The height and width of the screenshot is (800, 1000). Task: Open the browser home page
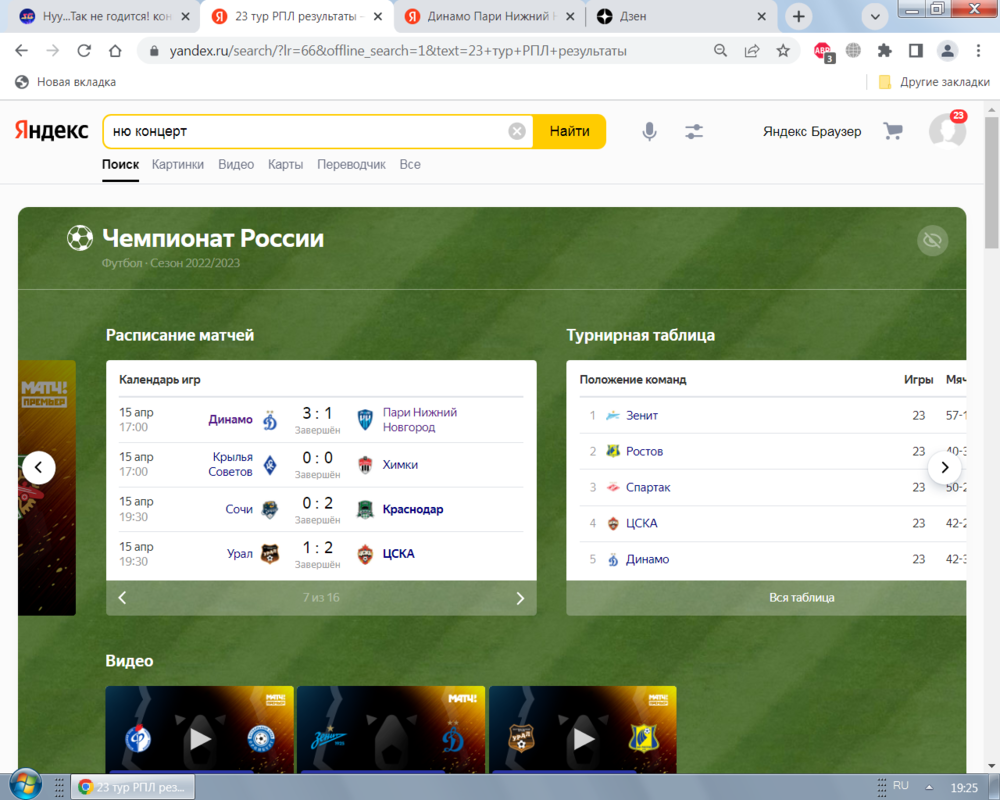tap(115, 51)
